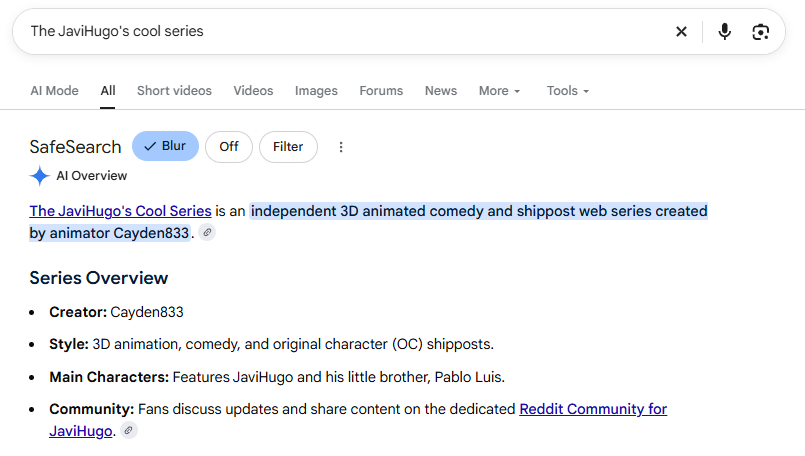Click the 'Main Characters' bullet text
Image resolution: width=805 pixels, height=456 pixels.
[x=277, y=377]
